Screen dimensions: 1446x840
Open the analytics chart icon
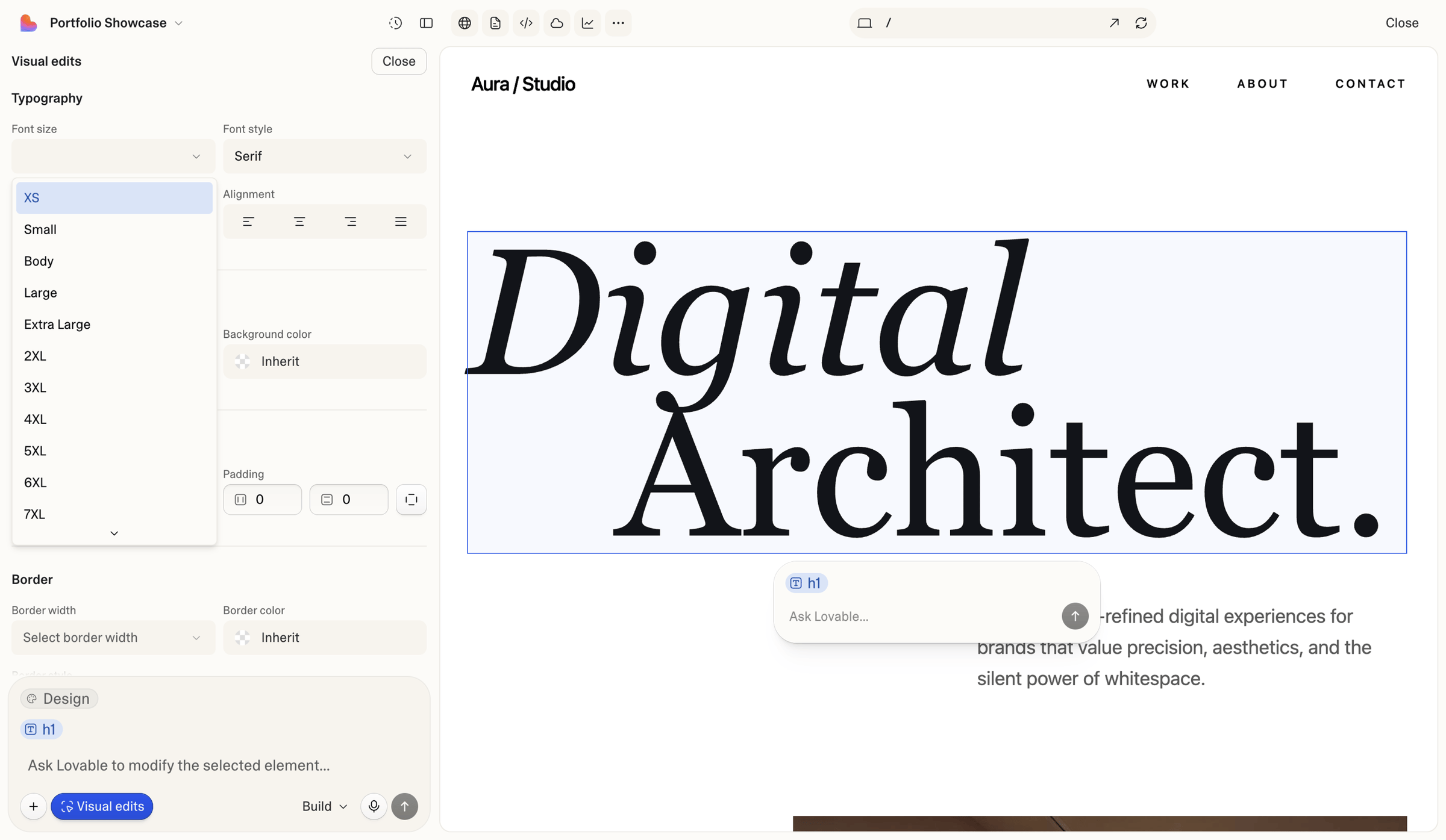pyautogui.click(x=587, y=23)
